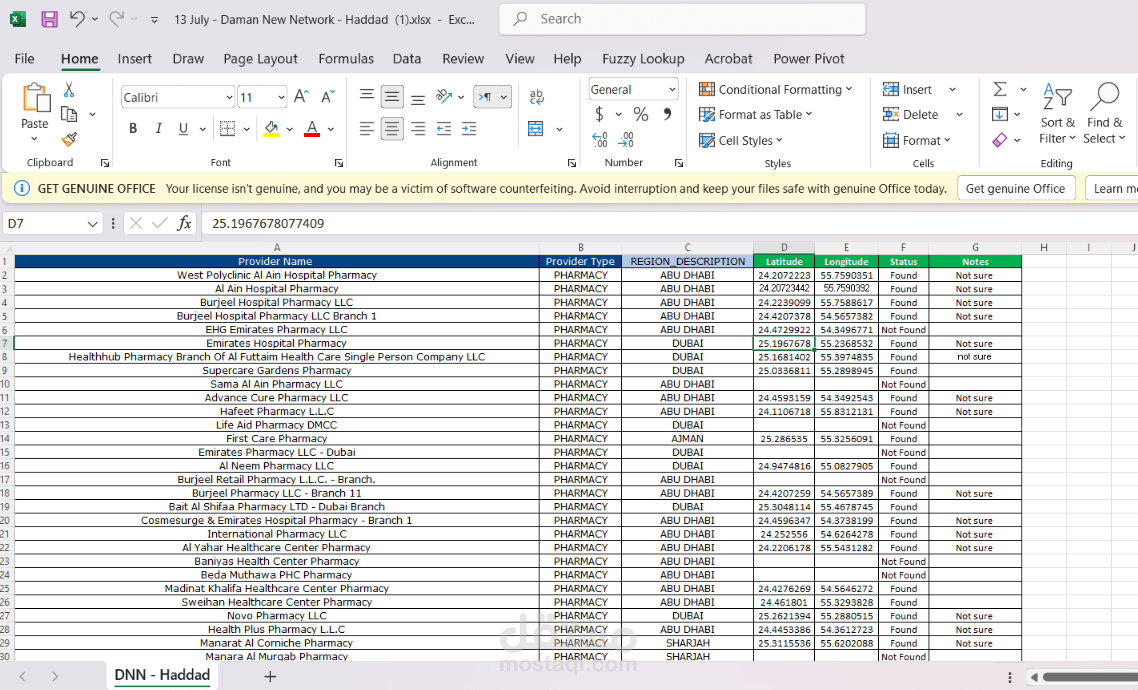Click the Cut scissors icon
The image size is (1138, 690).
69,89
